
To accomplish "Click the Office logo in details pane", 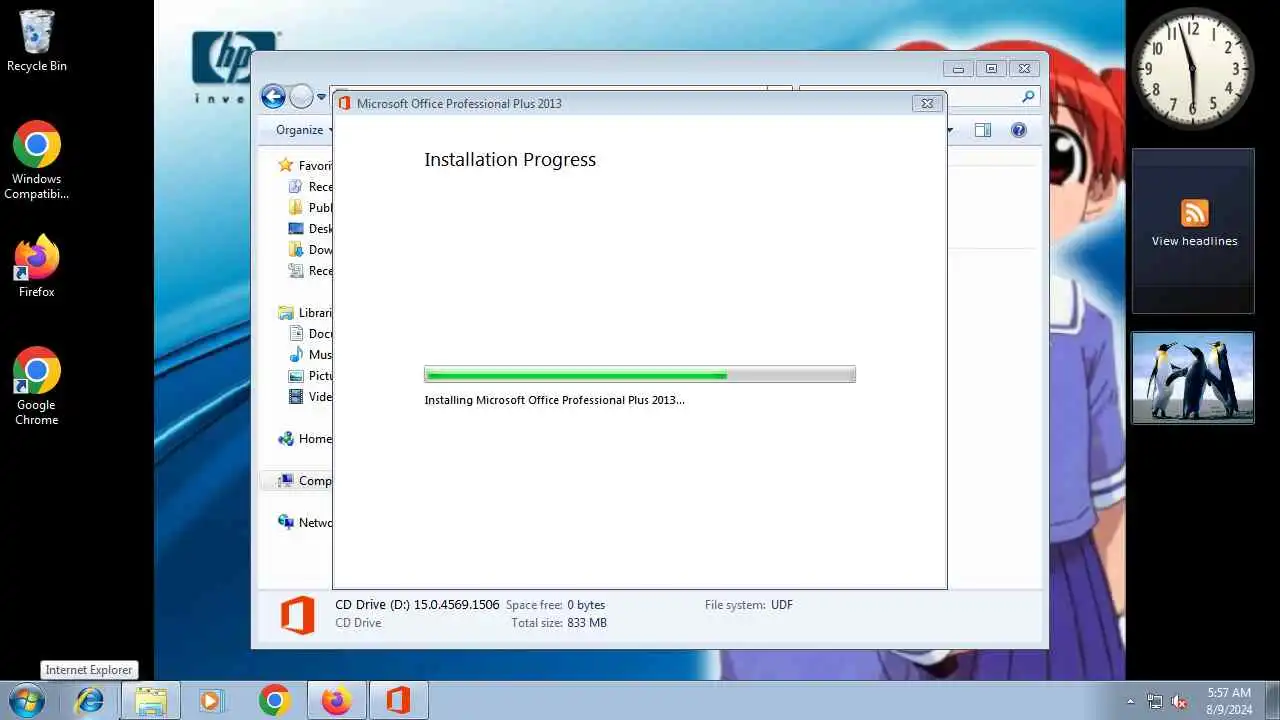I will (298, 614).
